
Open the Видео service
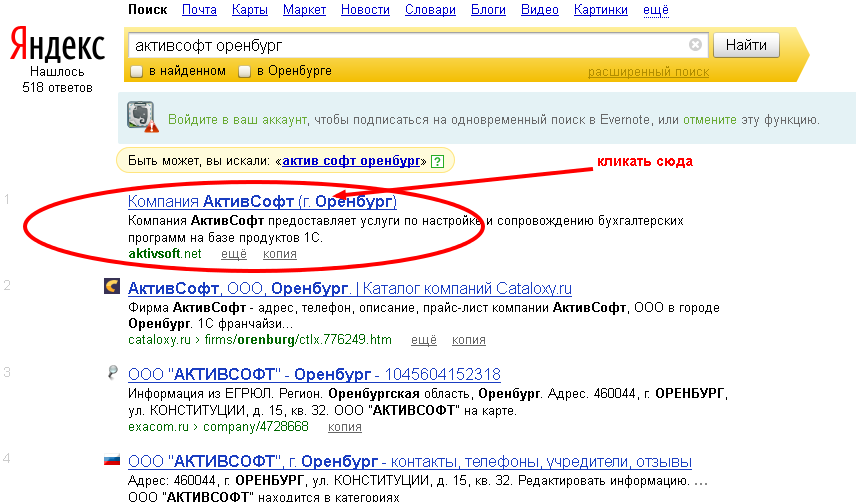[539, 10]
